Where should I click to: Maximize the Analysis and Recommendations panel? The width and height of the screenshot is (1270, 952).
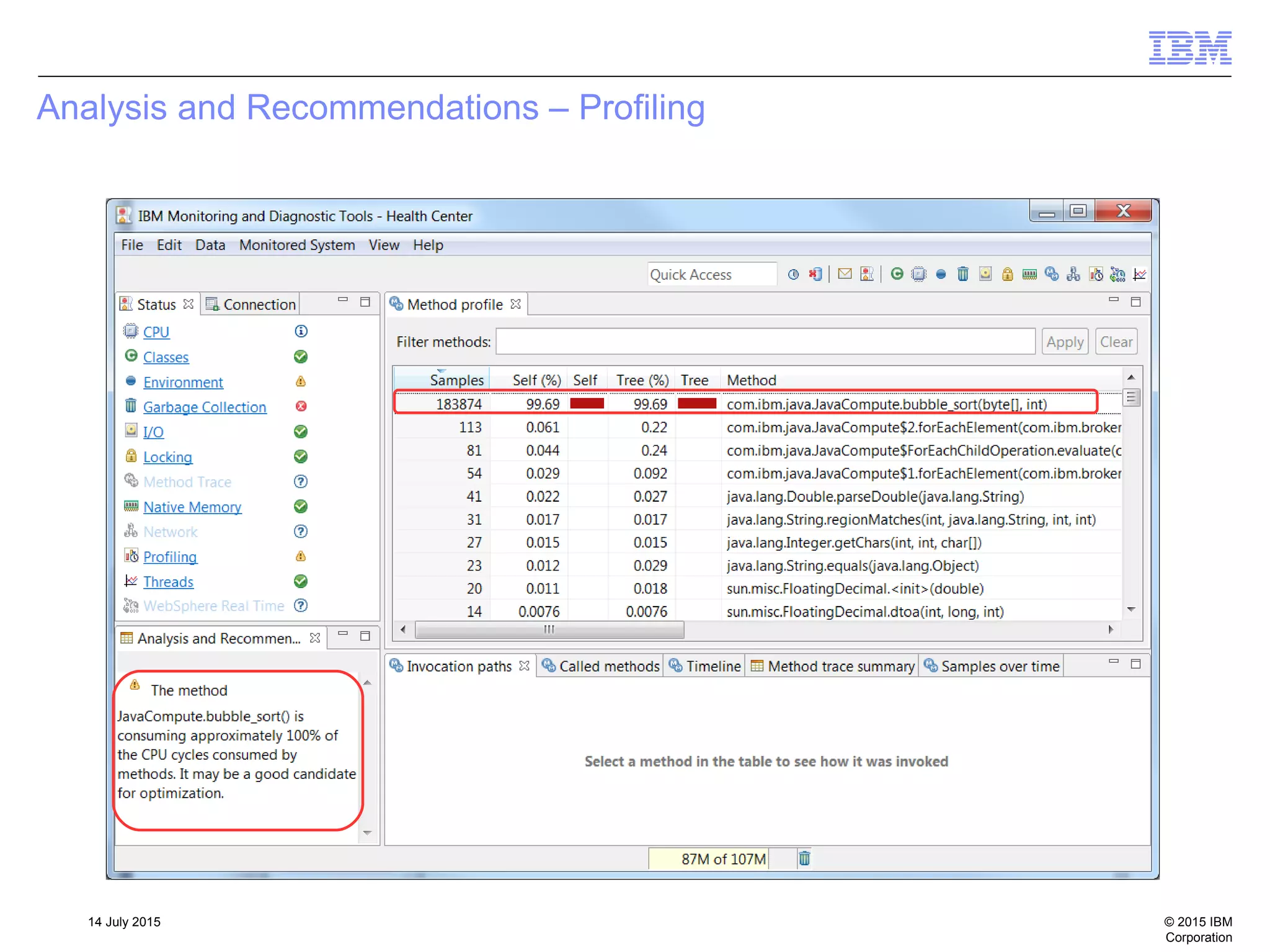pos(365,636)
